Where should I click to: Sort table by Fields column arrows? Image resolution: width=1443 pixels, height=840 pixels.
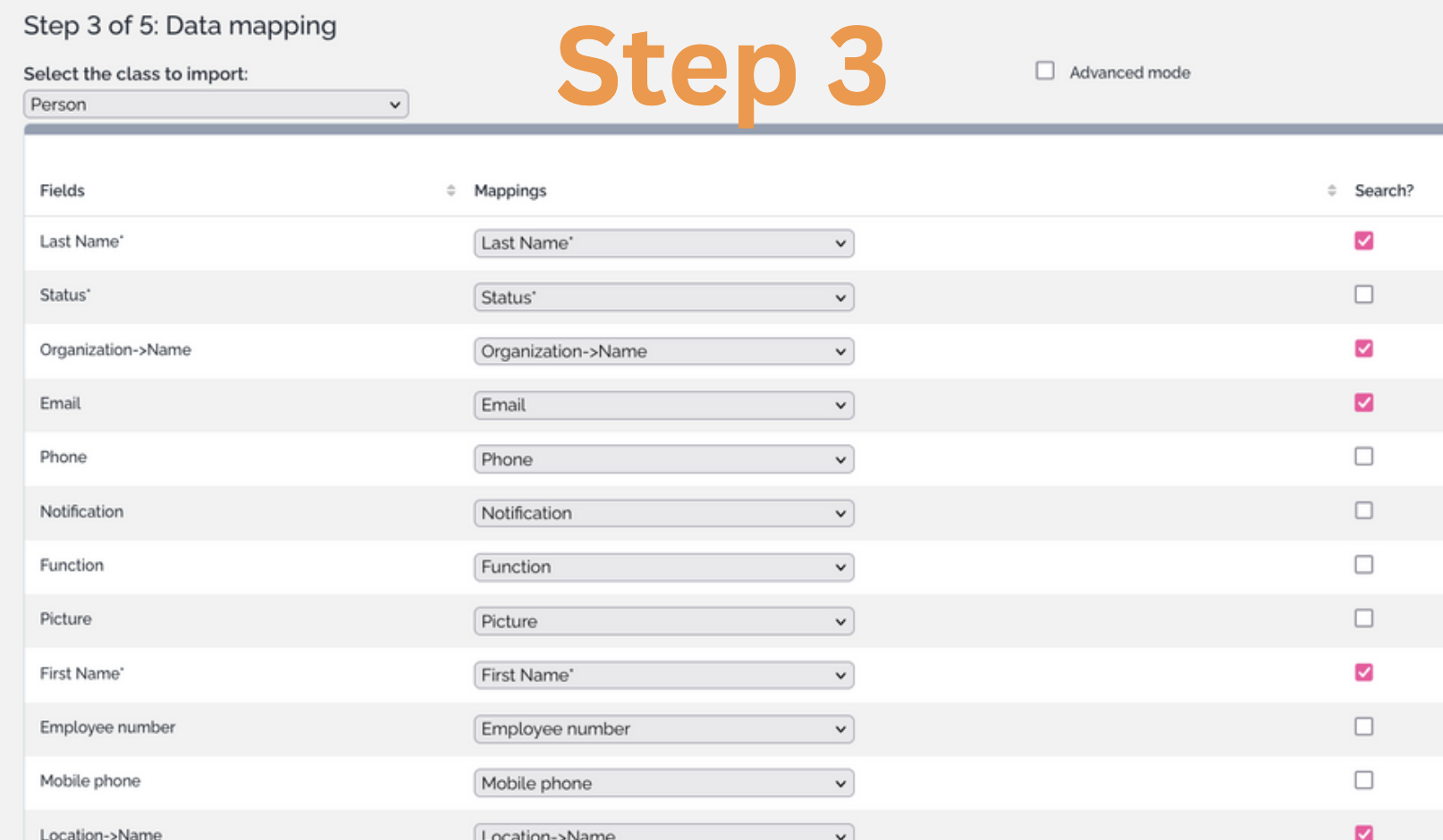(451, 190)
